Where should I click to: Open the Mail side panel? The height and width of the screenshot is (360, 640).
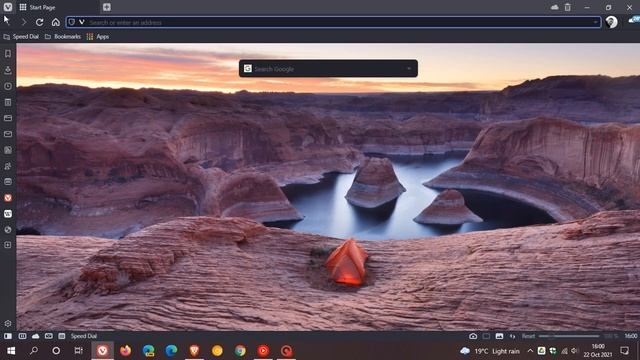coord(8,134)
